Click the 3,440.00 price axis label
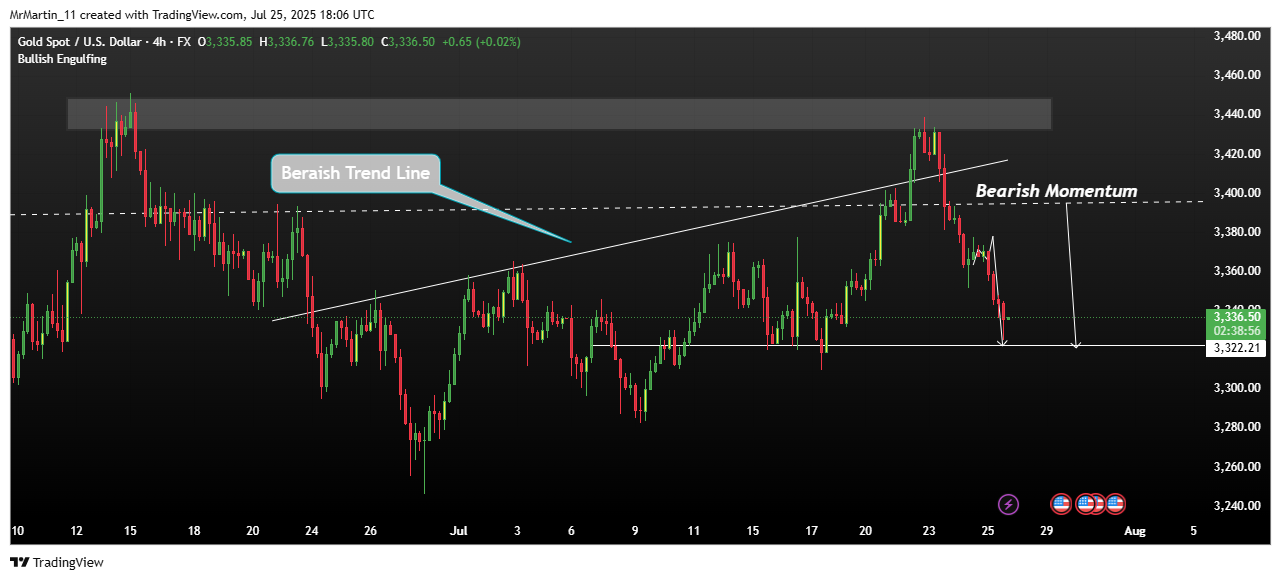 [1235, 114]
